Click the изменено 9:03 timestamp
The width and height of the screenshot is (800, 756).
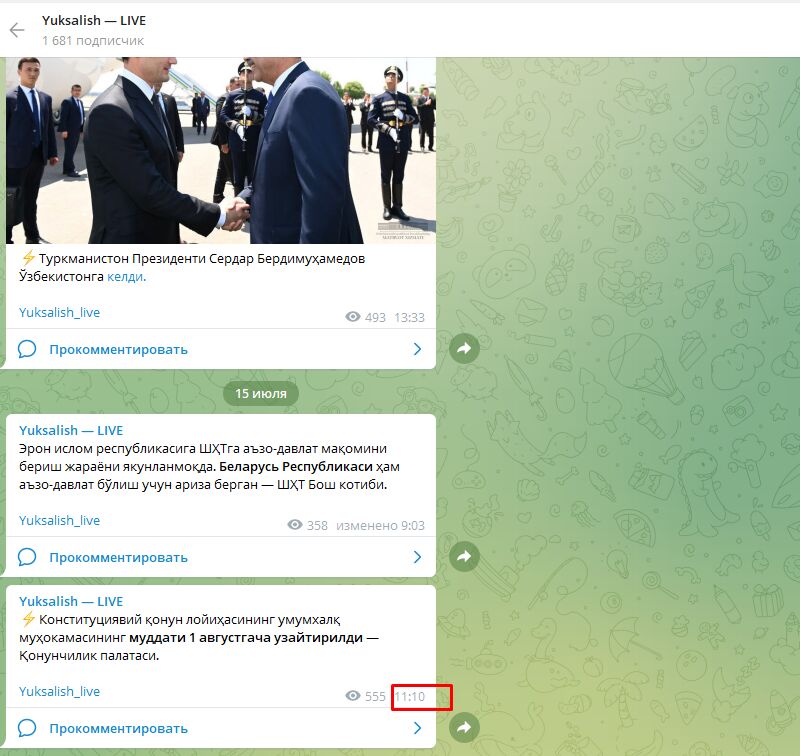380,525
